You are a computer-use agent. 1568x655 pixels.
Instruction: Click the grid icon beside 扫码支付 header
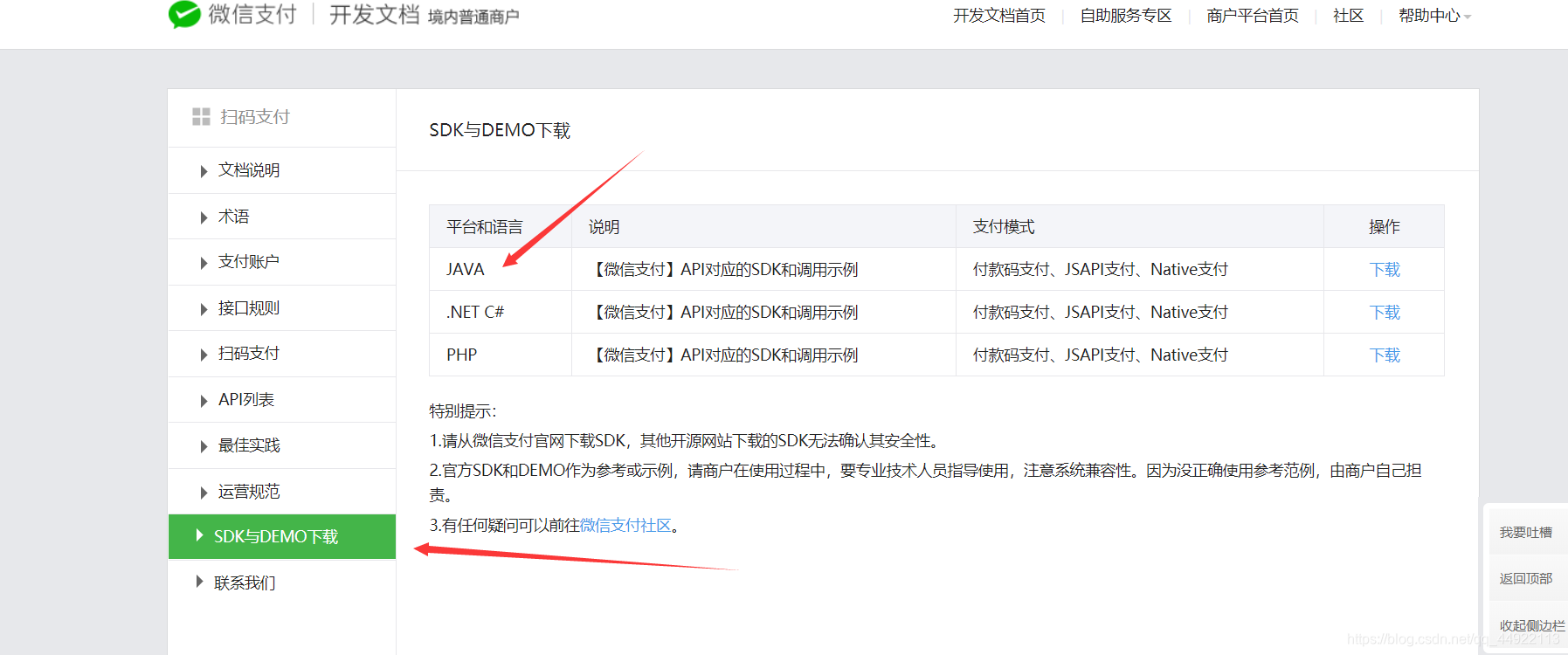click(201, 116)
